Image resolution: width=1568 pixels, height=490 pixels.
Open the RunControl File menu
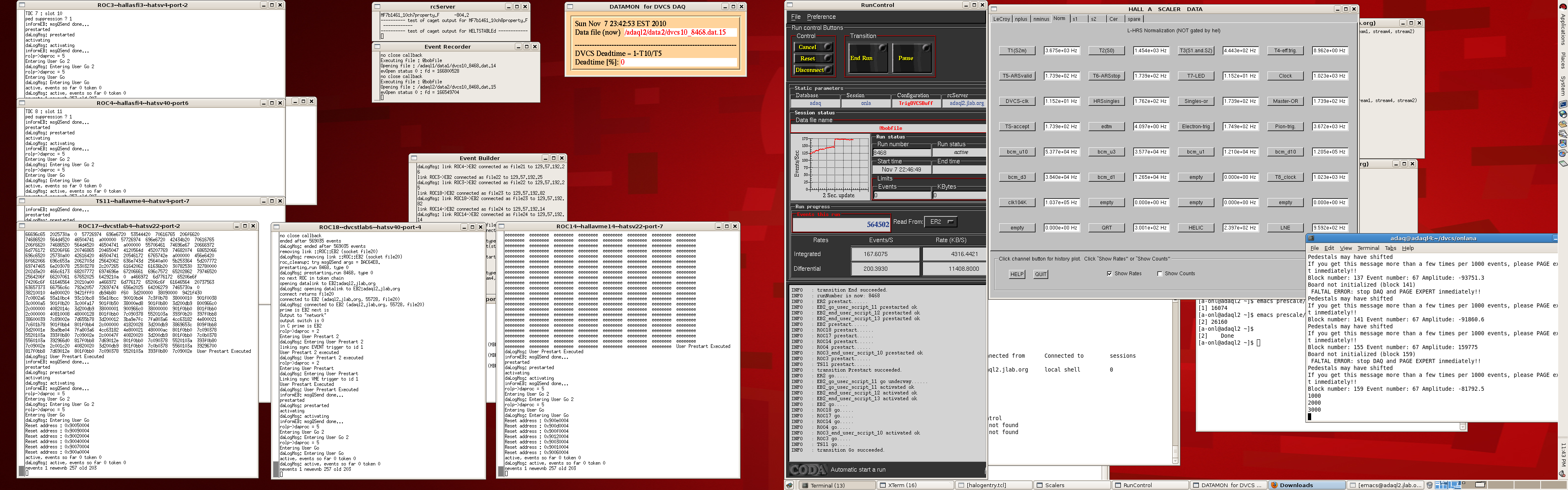tap(795, 17)
